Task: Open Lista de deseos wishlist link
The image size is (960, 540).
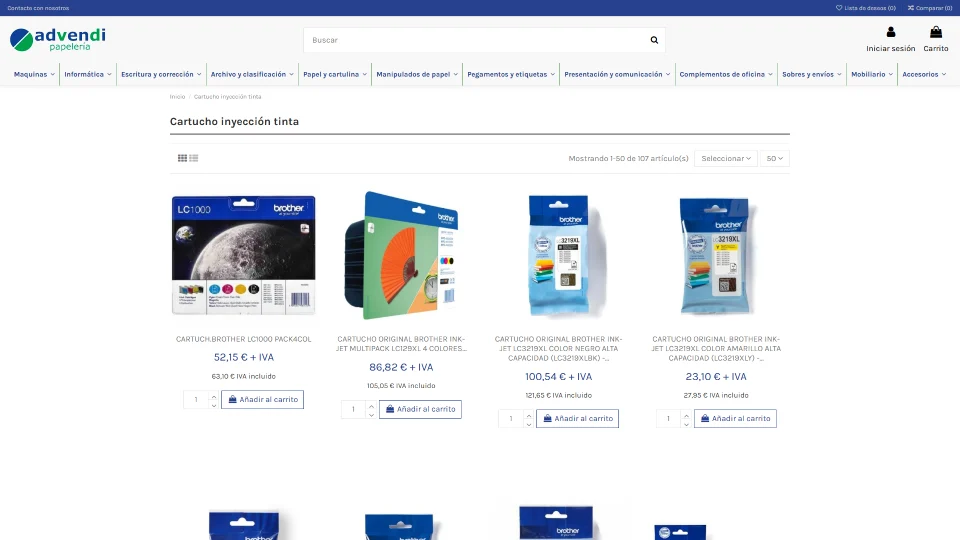Action: [x=866, y=8]
